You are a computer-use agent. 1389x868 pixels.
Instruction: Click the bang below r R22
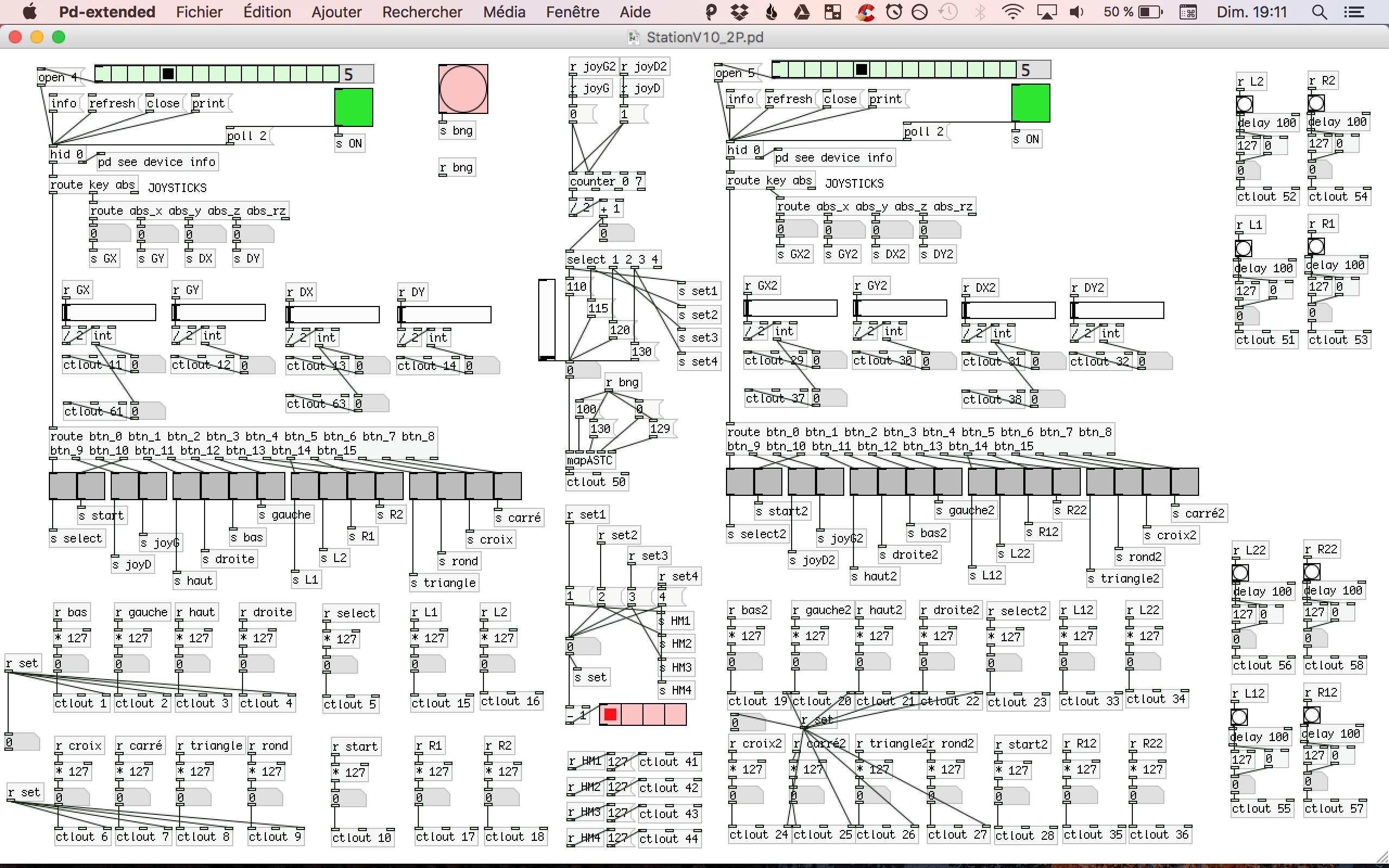click(1311, 572)
